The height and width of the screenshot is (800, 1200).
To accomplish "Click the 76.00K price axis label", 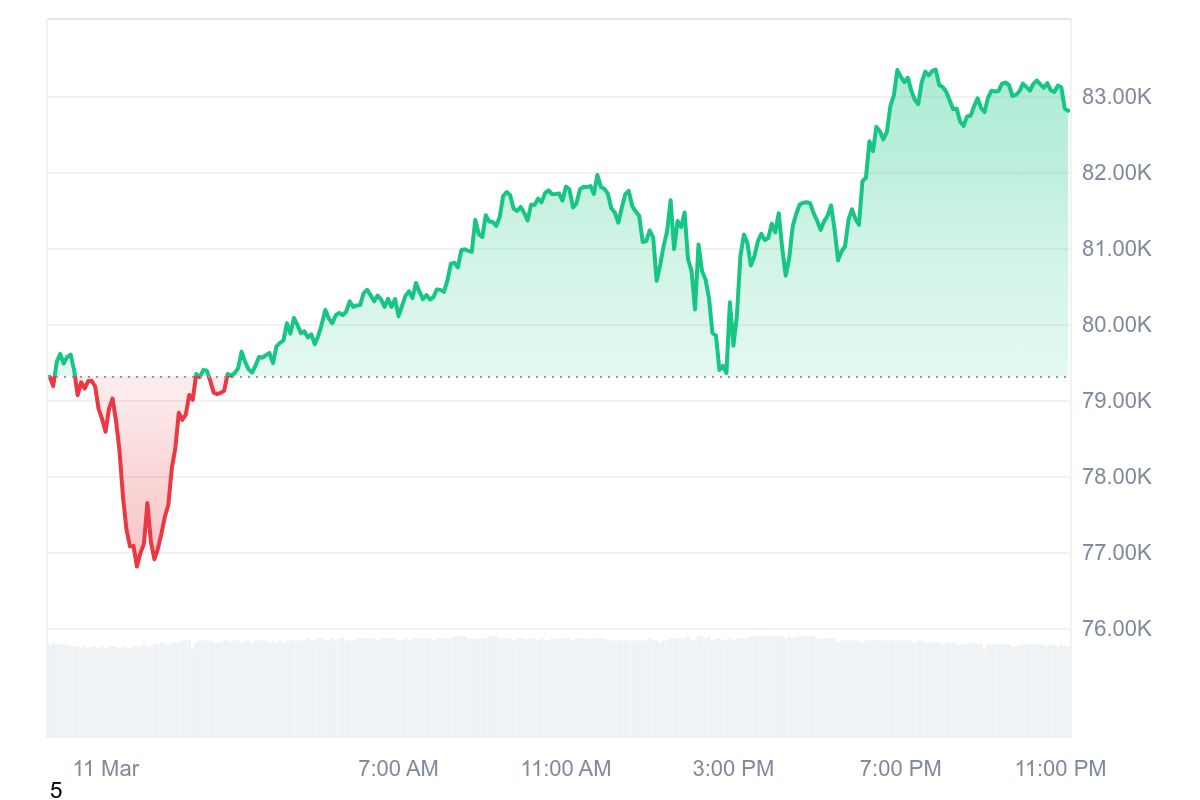I will pos(1117,629).
